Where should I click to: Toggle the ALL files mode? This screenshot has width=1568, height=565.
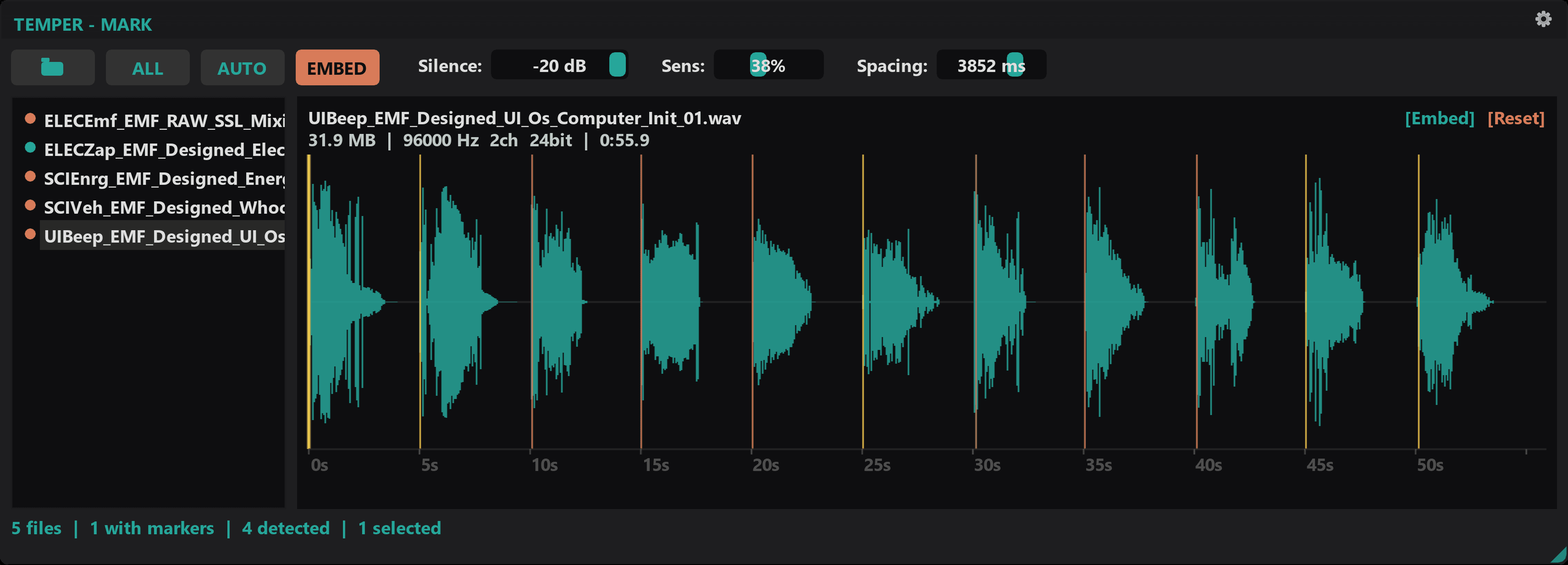147,67
